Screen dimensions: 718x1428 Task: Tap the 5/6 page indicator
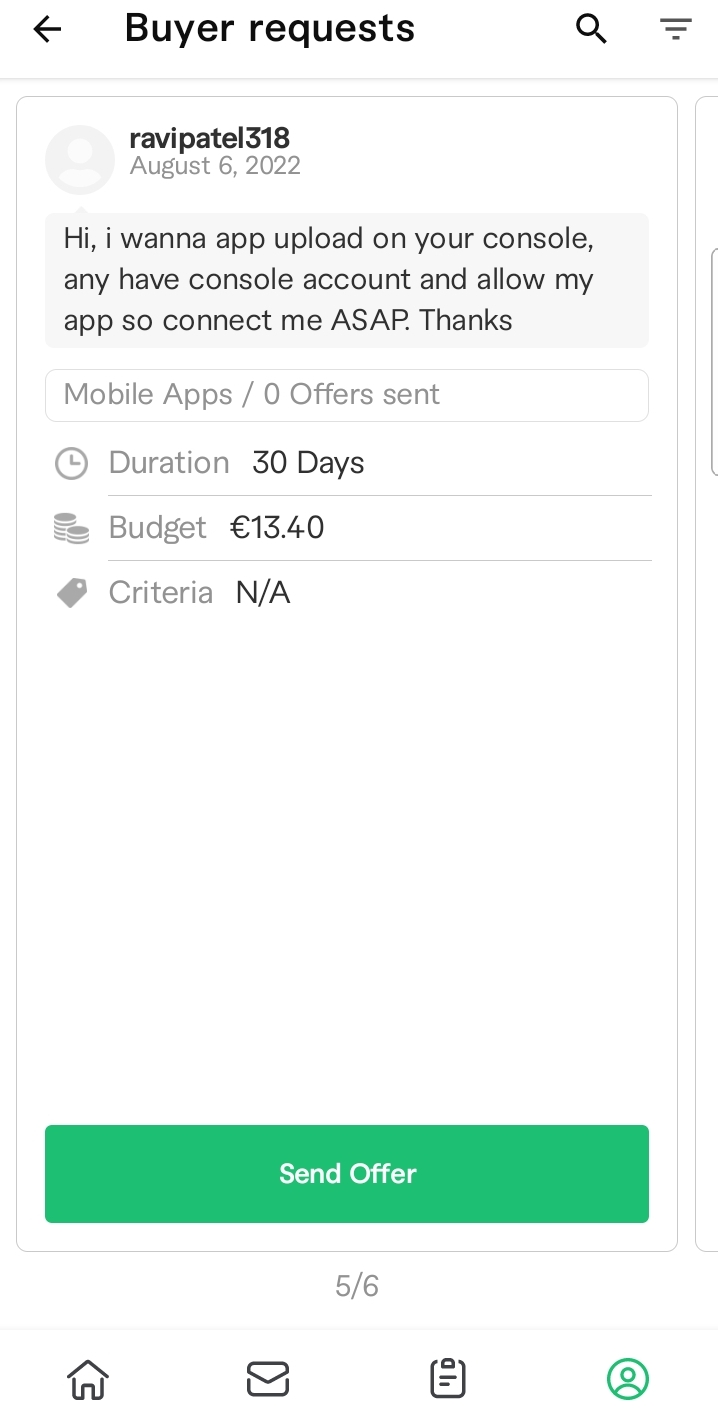[357, 1286]
